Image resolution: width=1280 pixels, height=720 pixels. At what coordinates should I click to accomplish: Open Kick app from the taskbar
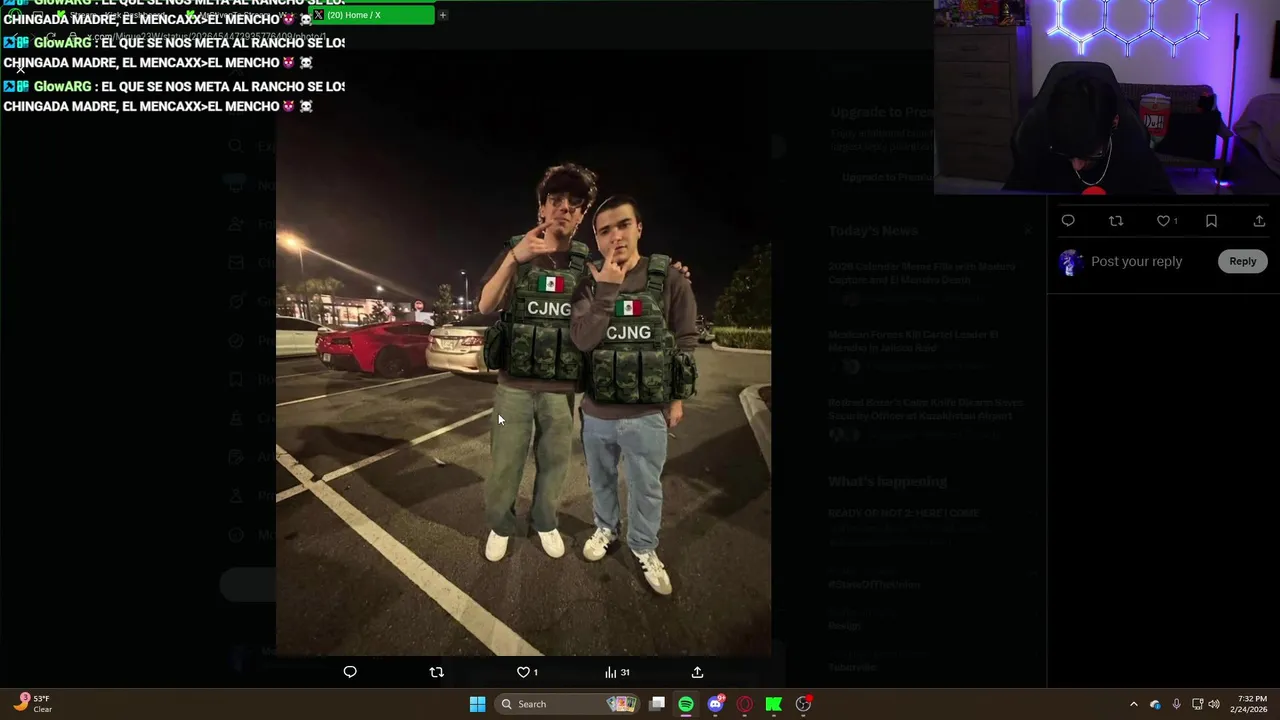coord(773,704)
